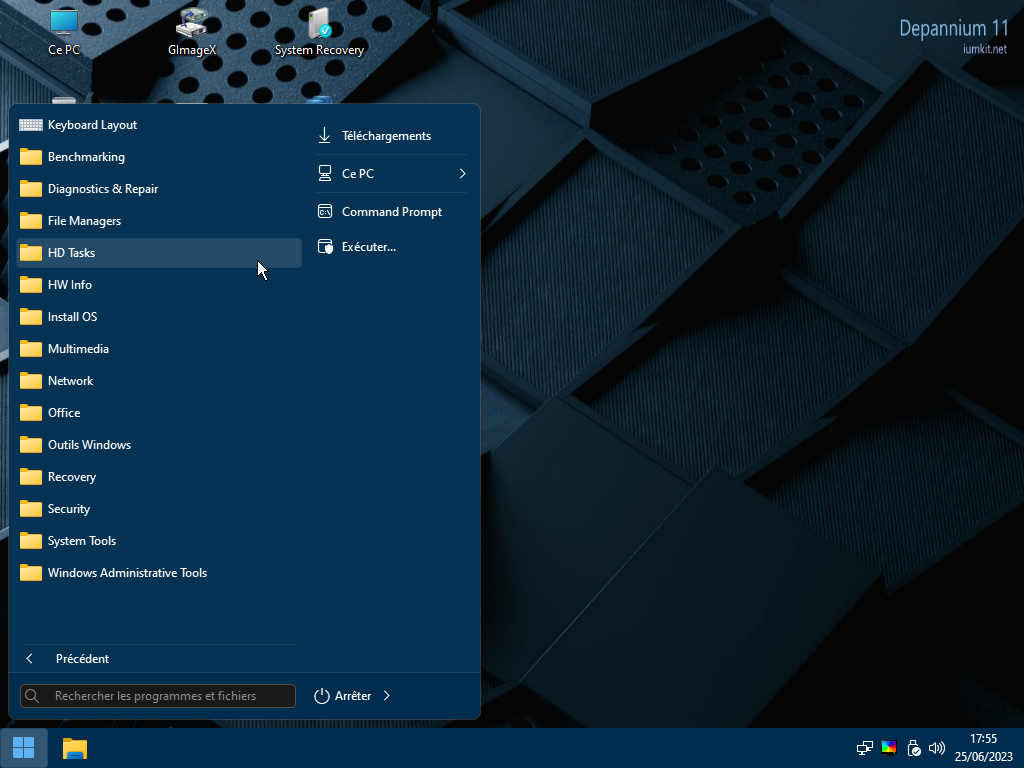The width and height of the screenshot is (1024, 768).
Task: Click the Command Prompt console icon
Action: 325,212
